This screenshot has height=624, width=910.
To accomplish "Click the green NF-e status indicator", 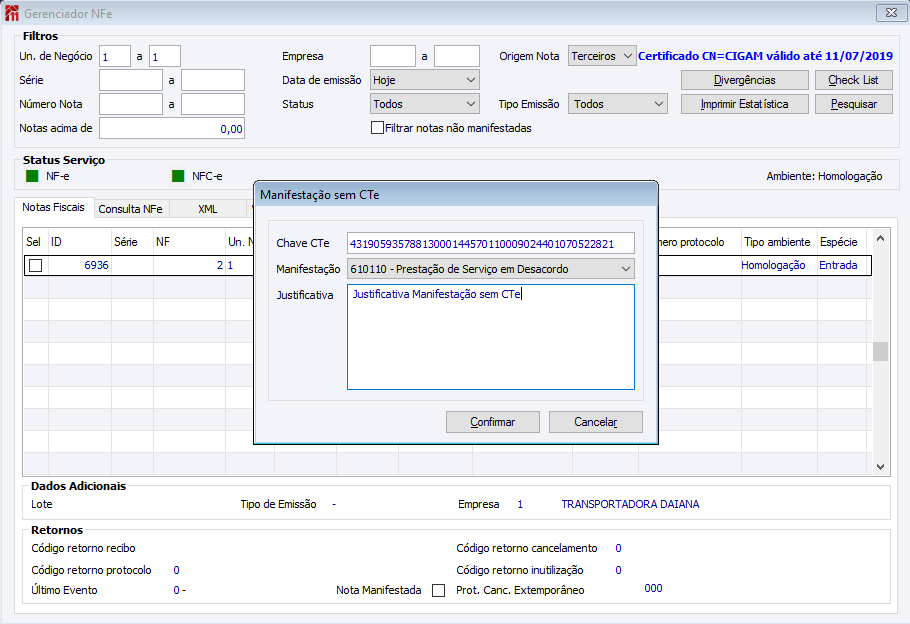I will pyautogui.click(x=32, y=176).
